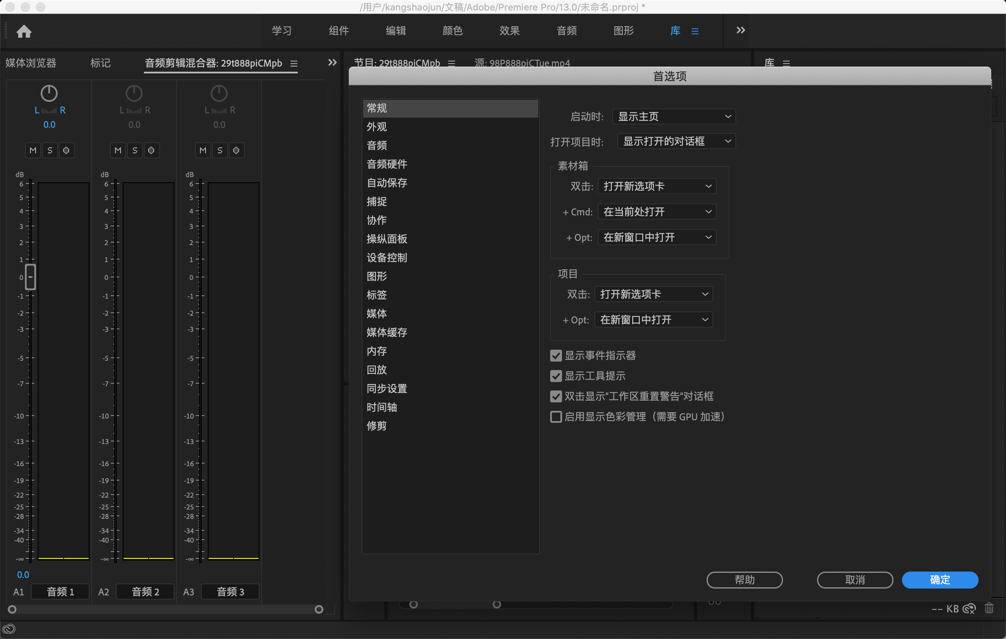1006x639 pixels.
Task: Click the Home icon in the top toolbar
Action: pos(22,30)
